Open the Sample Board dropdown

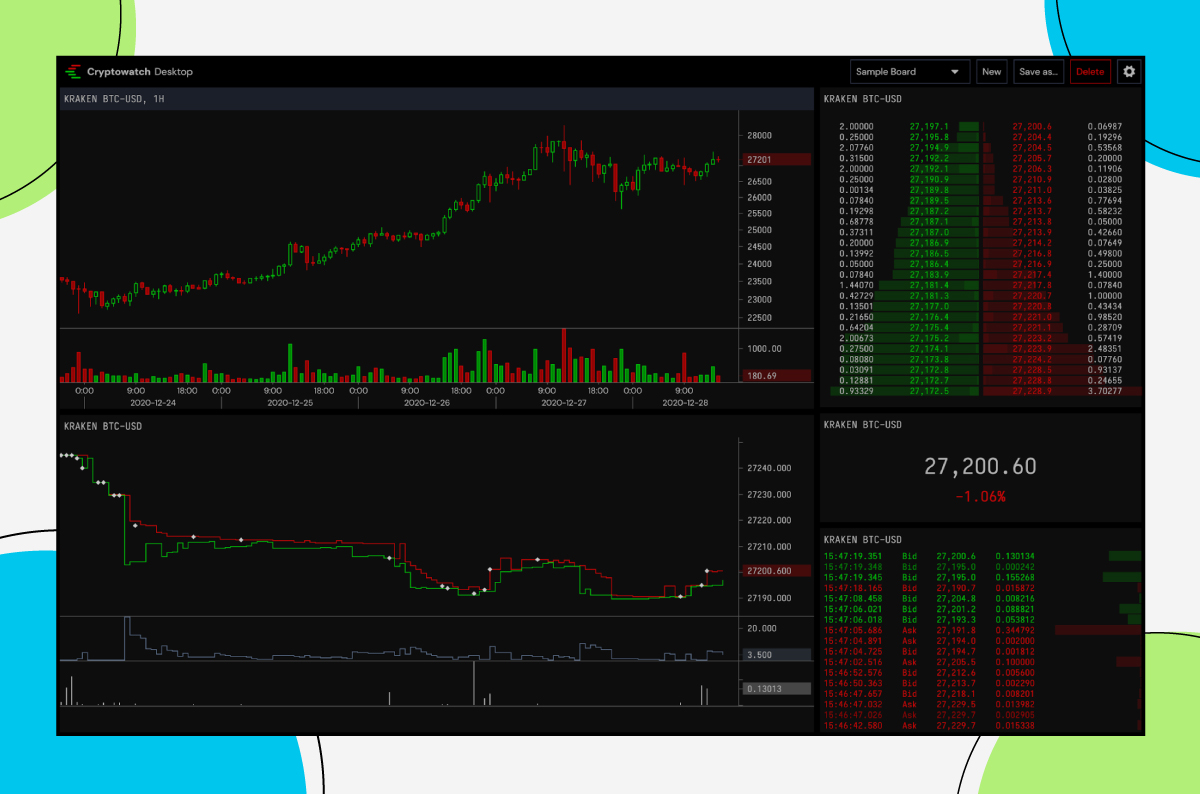[900, 71]
